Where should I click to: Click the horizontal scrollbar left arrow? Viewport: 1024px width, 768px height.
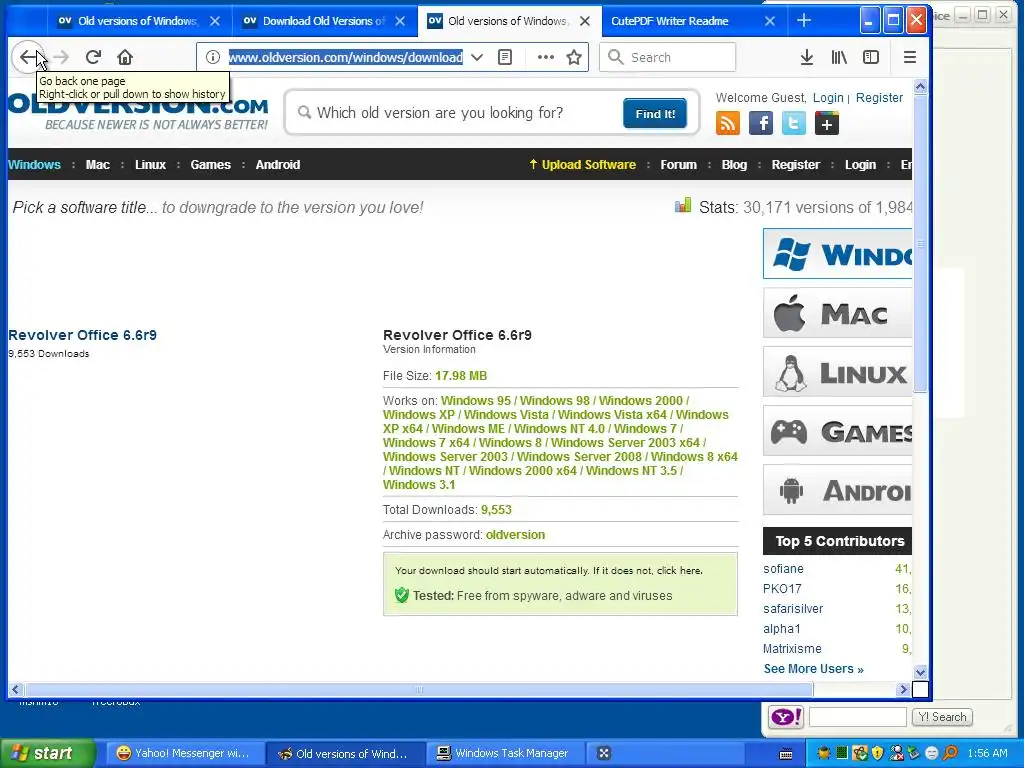tap(15, 690)
